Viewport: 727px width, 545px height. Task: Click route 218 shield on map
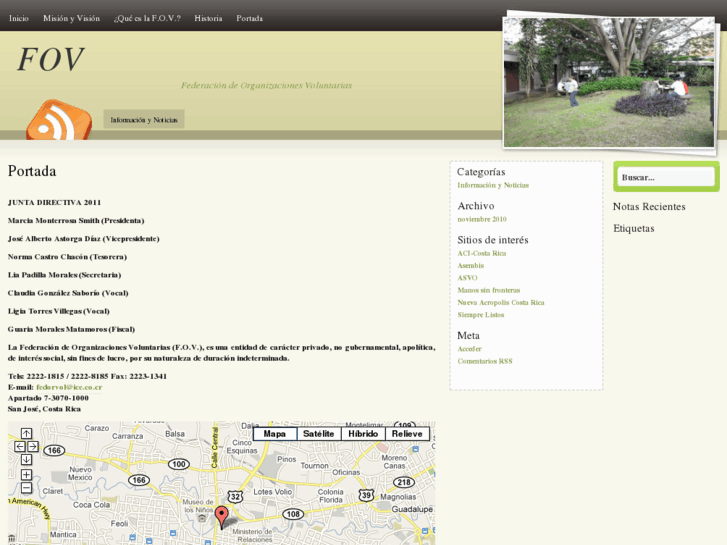[x=404, y=482]
